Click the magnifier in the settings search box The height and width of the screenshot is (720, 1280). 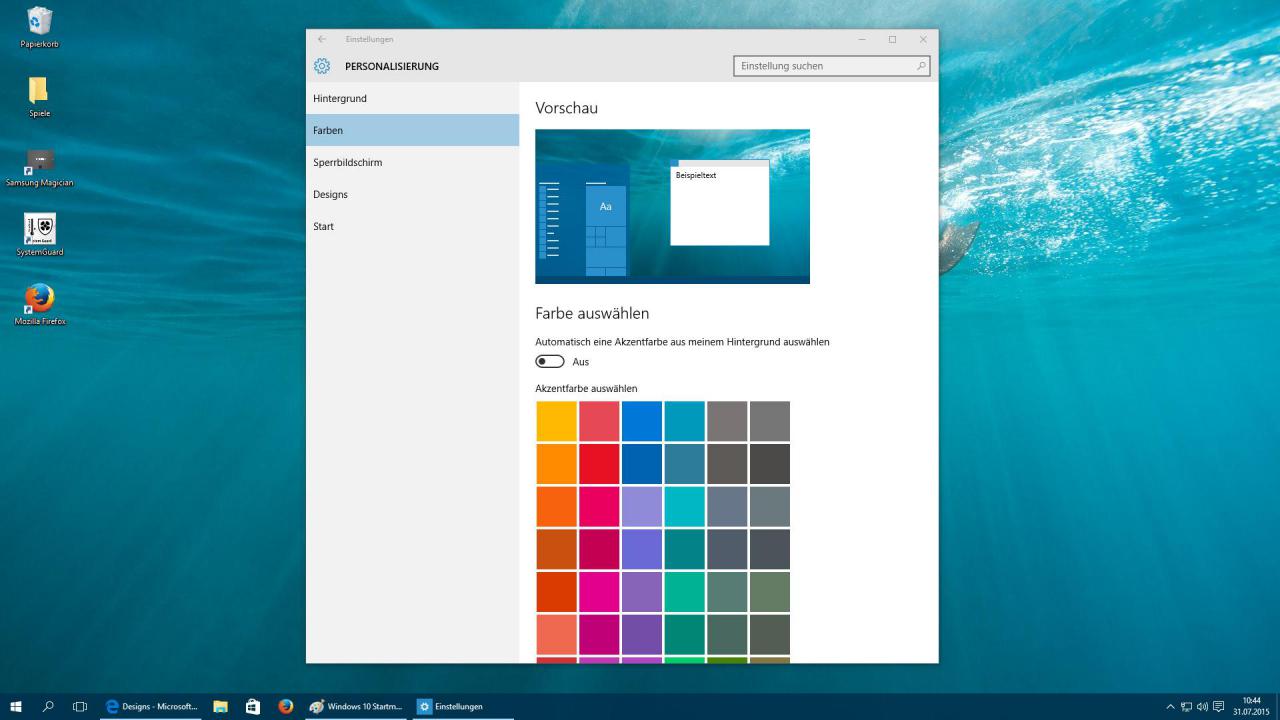[x=921, y=66]
